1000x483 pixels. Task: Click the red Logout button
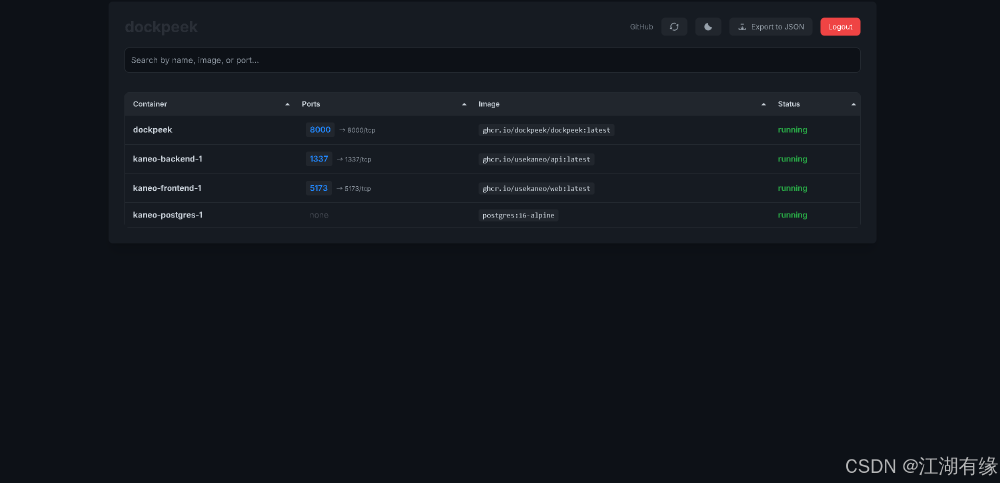(840, 27)
